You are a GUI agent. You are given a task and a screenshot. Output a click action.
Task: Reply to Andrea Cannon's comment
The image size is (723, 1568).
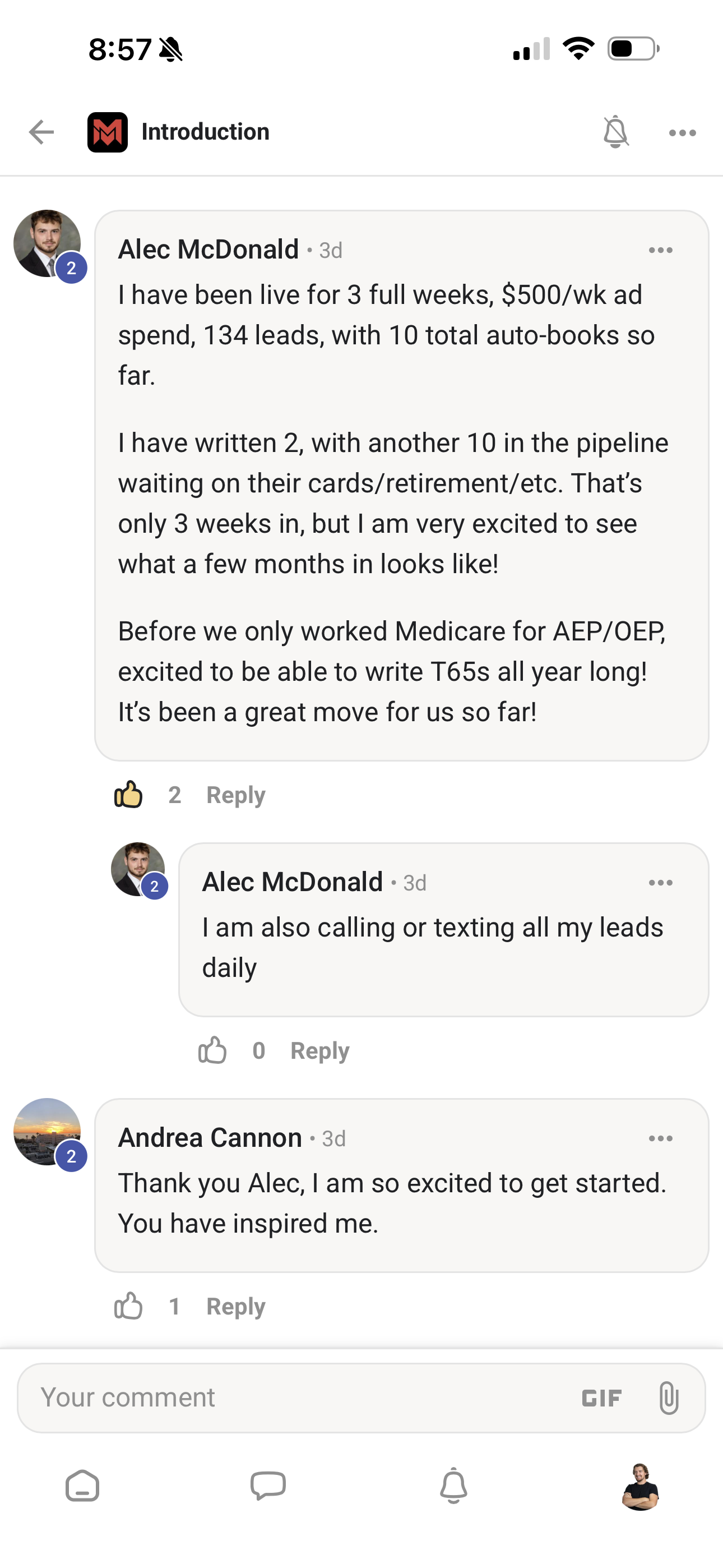pos(235,1306)
